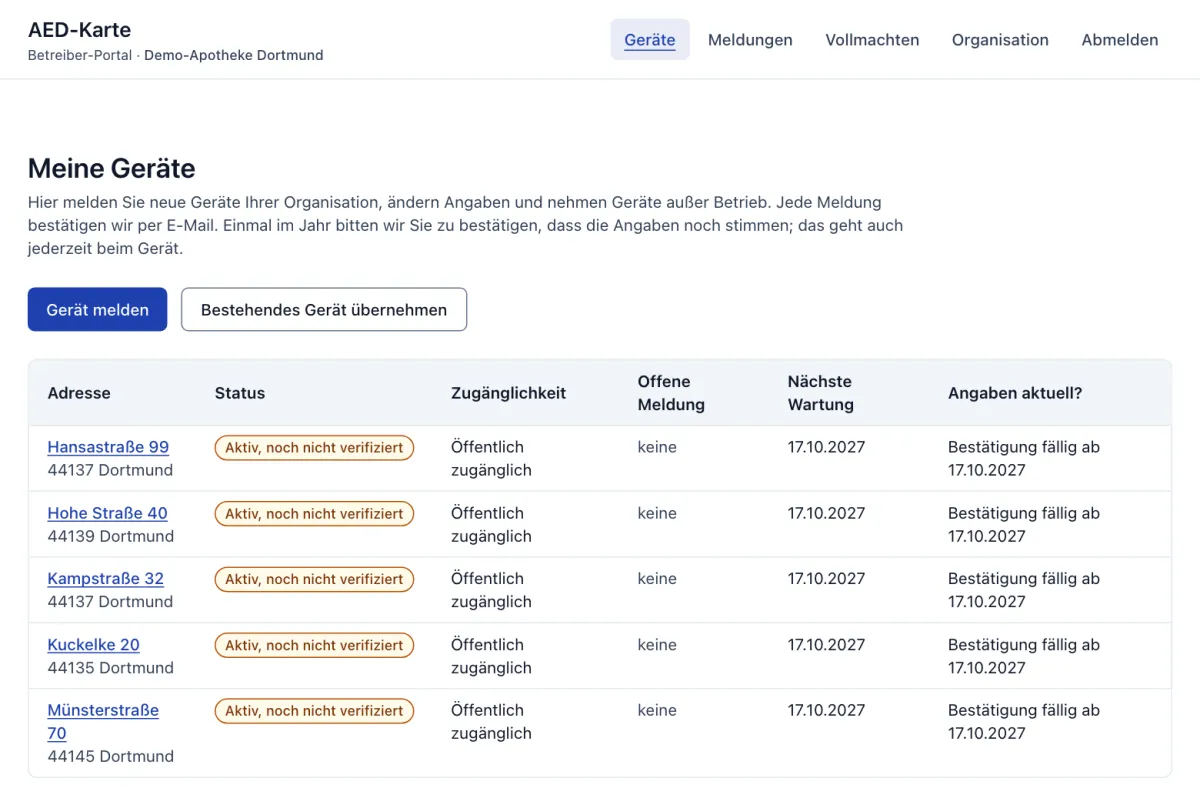Viewport: 1200px width, 808px height.
Task: Click the Demo-Apotheke Dortmund subtitle
Action: click(x=233, y=55)
